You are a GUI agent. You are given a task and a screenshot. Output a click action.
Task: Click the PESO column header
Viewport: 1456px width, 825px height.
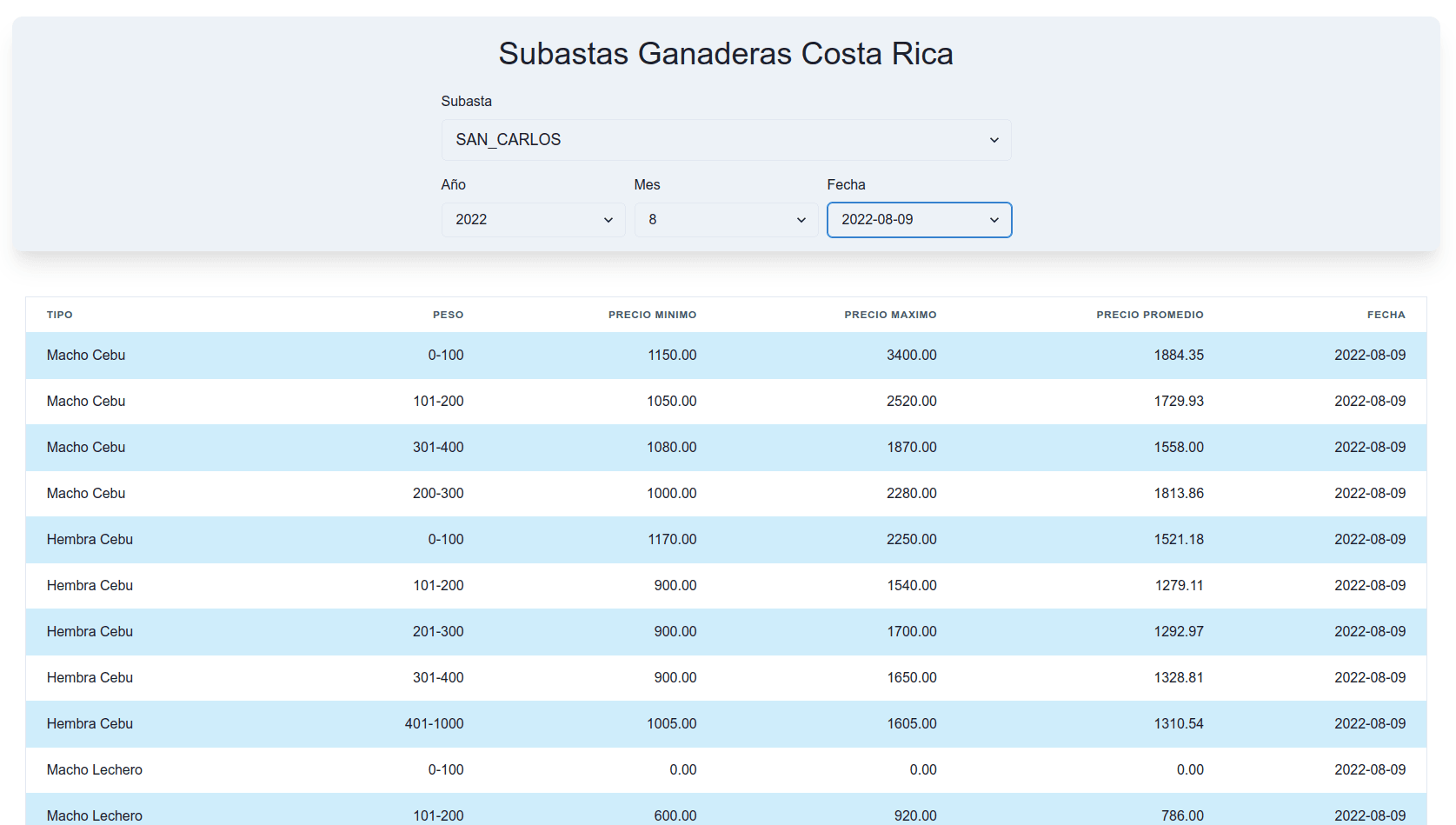coord(448,315)
